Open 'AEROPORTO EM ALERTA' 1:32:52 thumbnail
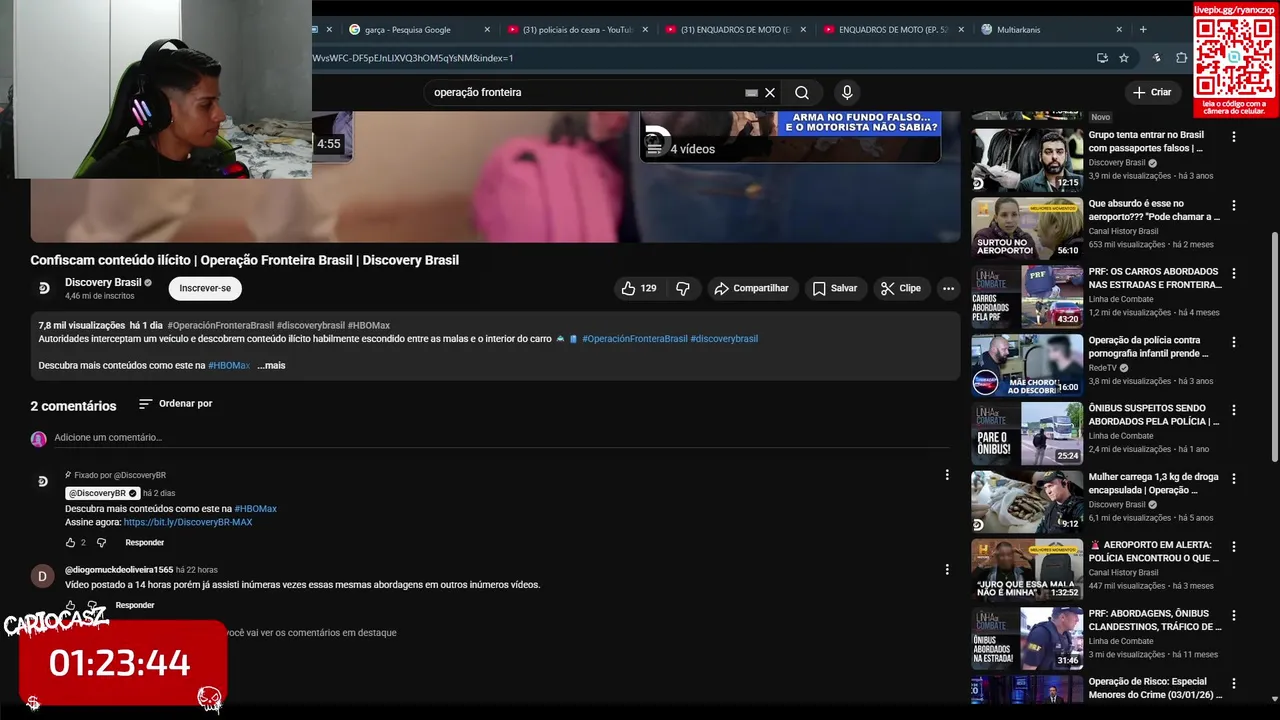Viewport: 1280px width, 720px height. (x=1027, y=570)
